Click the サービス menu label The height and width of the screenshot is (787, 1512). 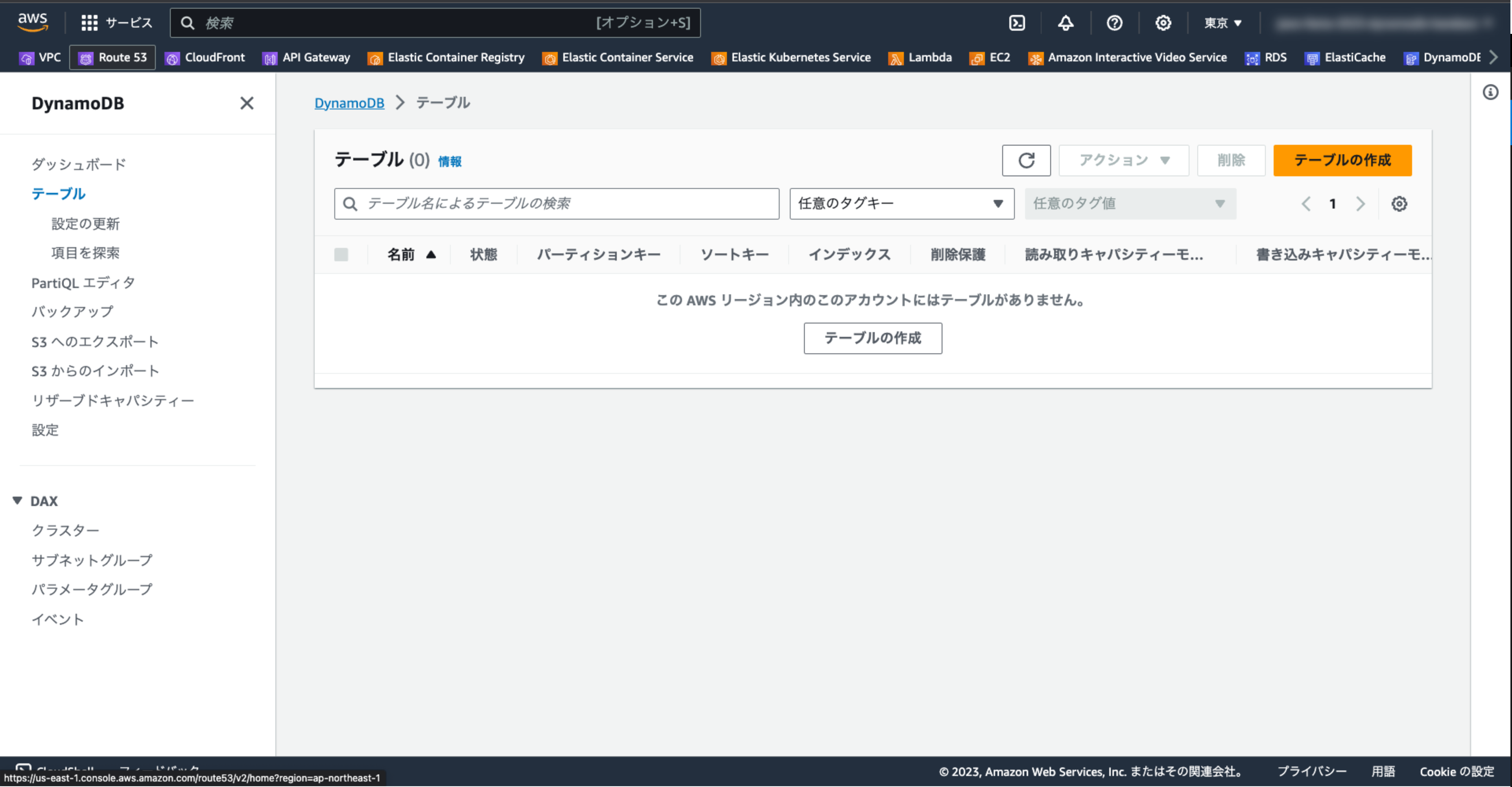pyautogui.click(x=129, y=23)
